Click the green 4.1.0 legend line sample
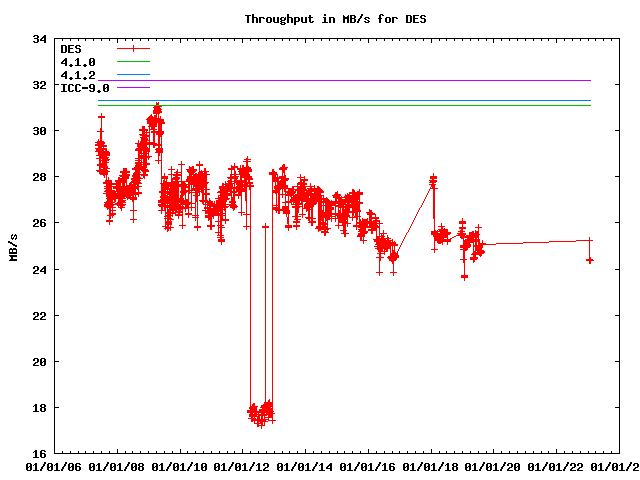 click(x=133, y=61)
